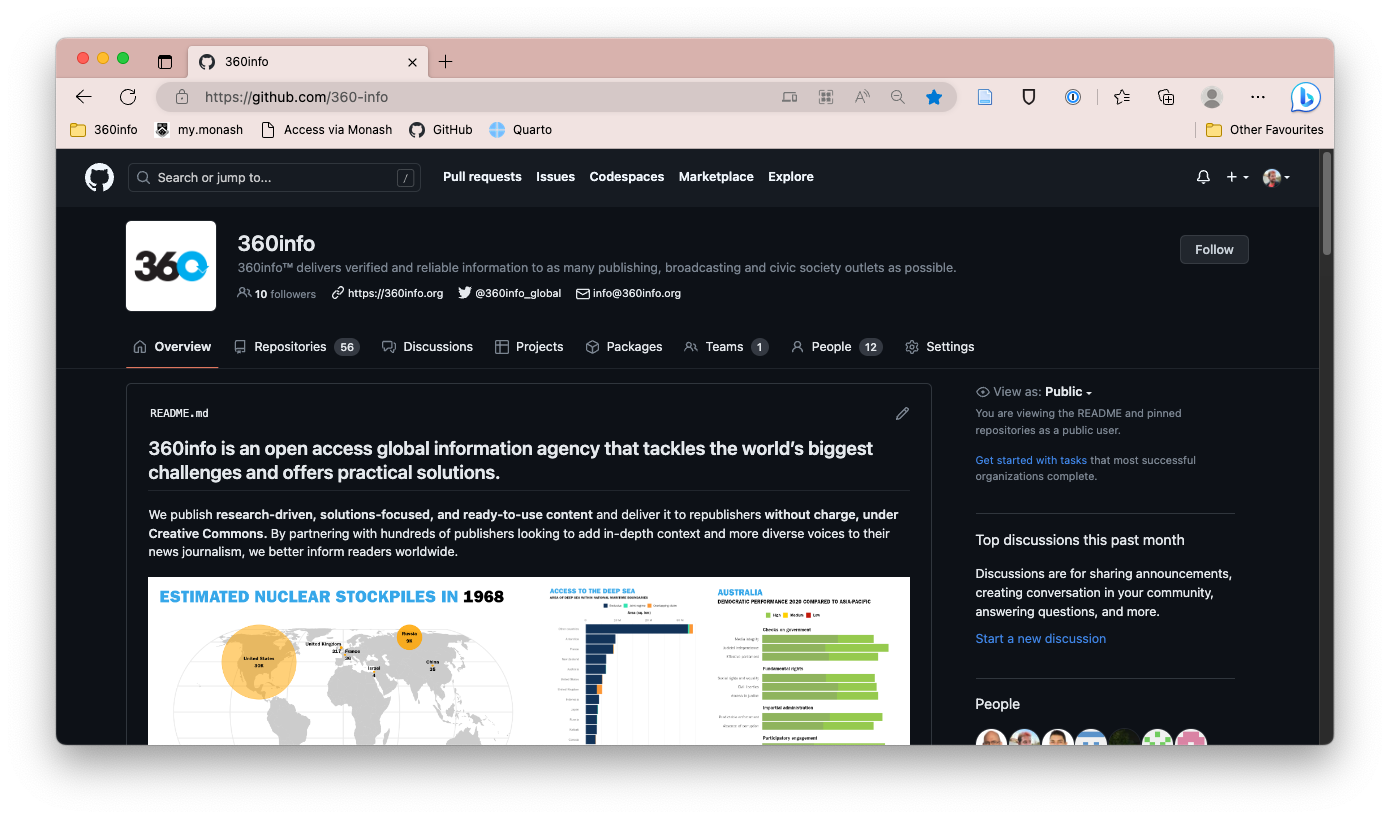Click the Search or jump to field

(274, 178)
